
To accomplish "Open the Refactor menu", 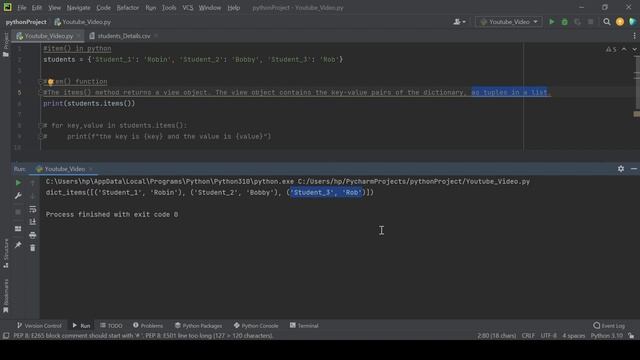I will (x=128, y=8).
